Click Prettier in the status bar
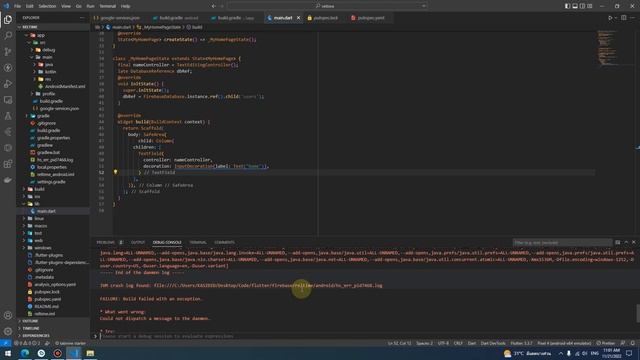Screen dimensions: 640x360 606,343
